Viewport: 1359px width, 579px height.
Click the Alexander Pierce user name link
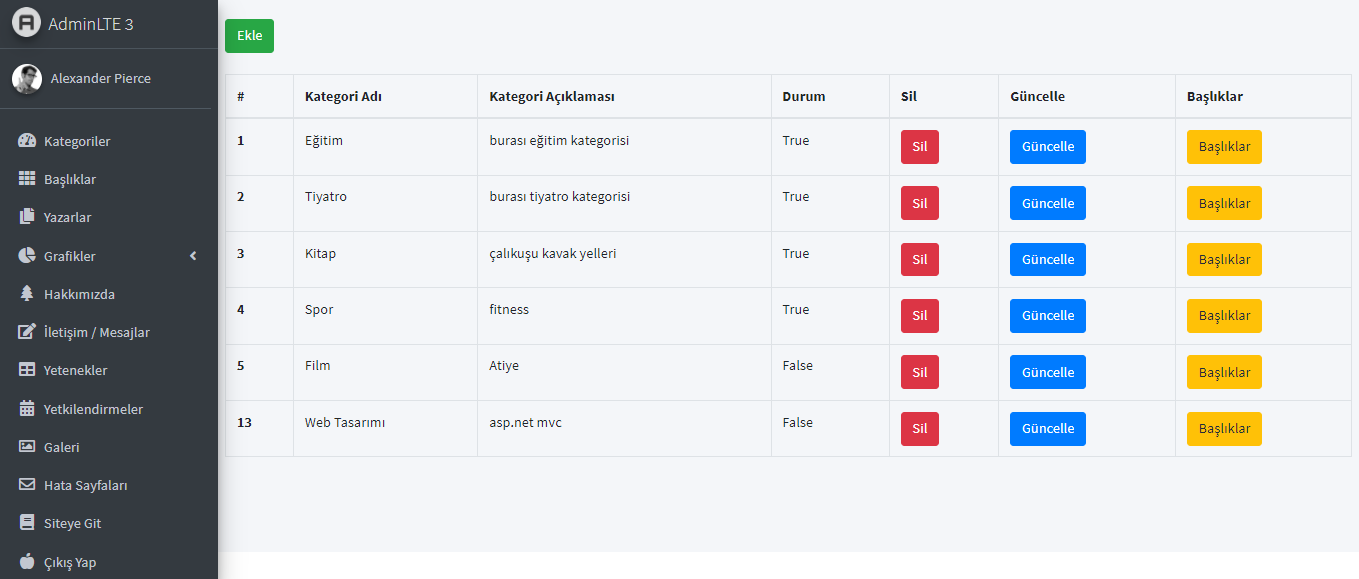pyautogui.click(x=100, y=79)
